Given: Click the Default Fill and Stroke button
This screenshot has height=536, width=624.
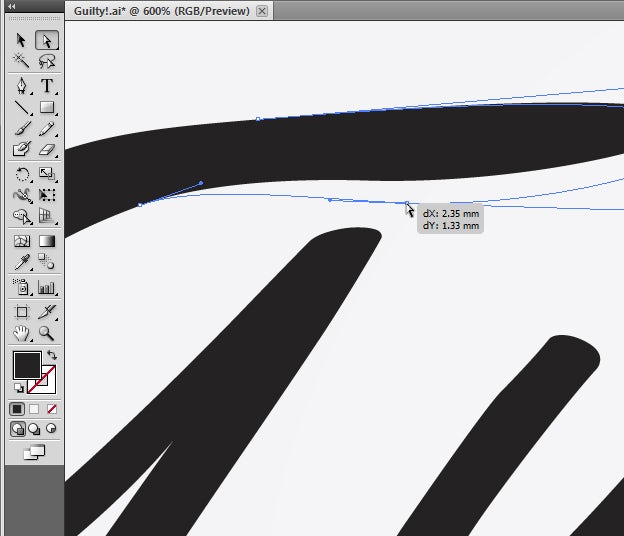Looking at the screenshot, I should pos(18,388).
